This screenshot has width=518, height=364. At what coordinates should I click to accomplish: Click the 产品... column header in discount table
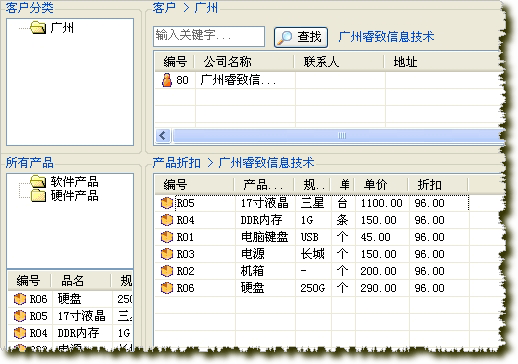tap(264, 184)
